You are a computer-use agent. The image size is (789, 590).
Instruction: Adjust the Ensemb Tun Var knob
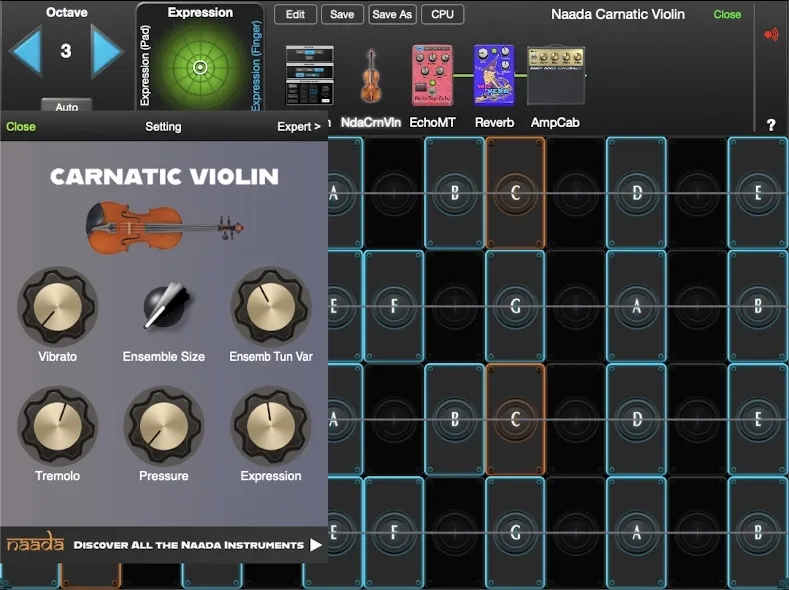pos(271,306)
